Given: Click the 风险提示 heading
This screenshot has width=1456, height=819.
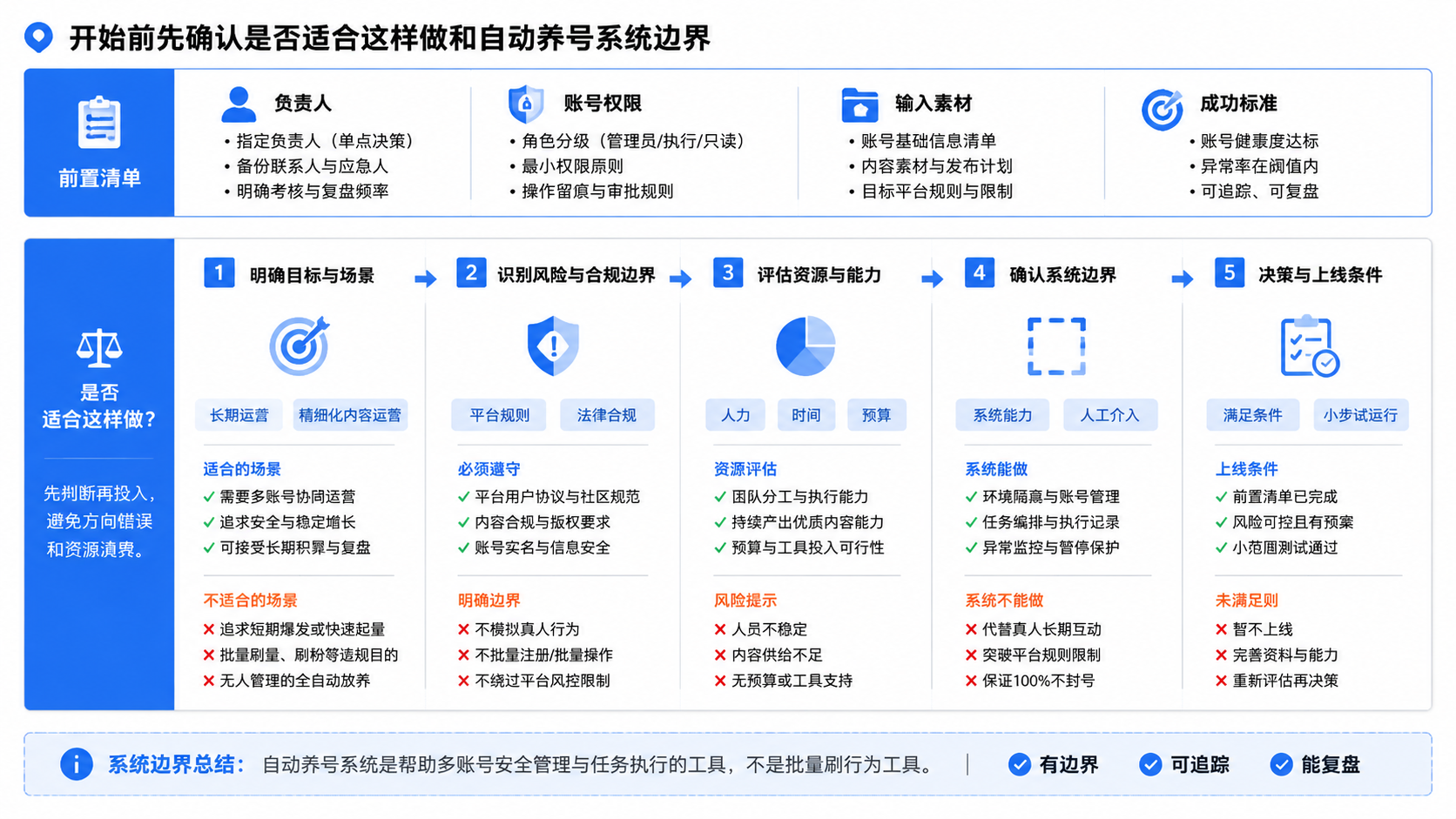Looking at the screenshot, I should pyautogui.click(x=745, y=601).
